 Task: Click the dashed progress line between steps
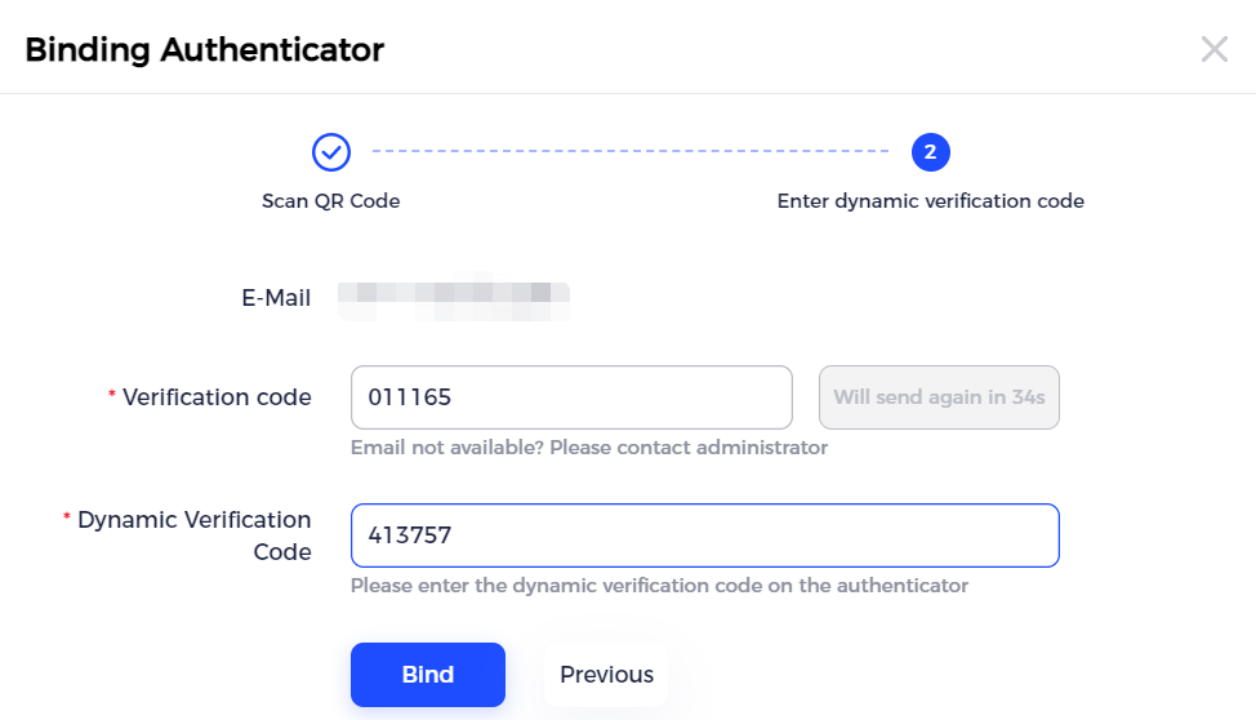[x=630, y=152]
